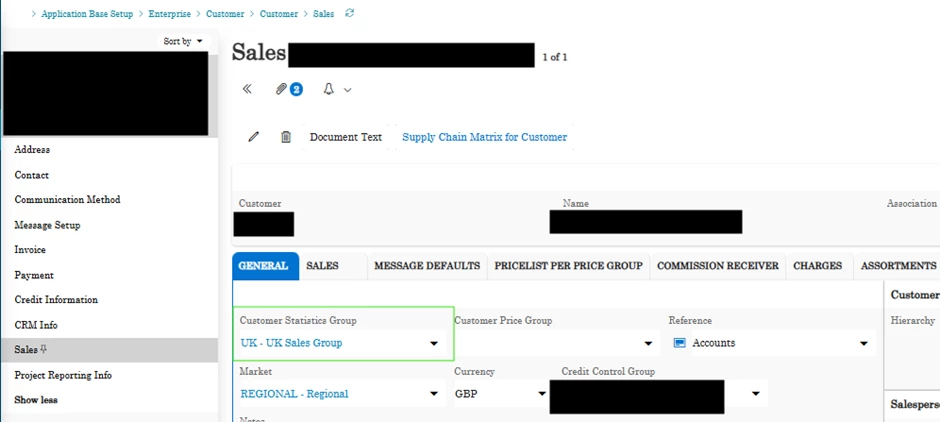Open Supply Chain Matrix for Customer link
The height and width of the screenshot is (422, 940).
pos(484,137)
